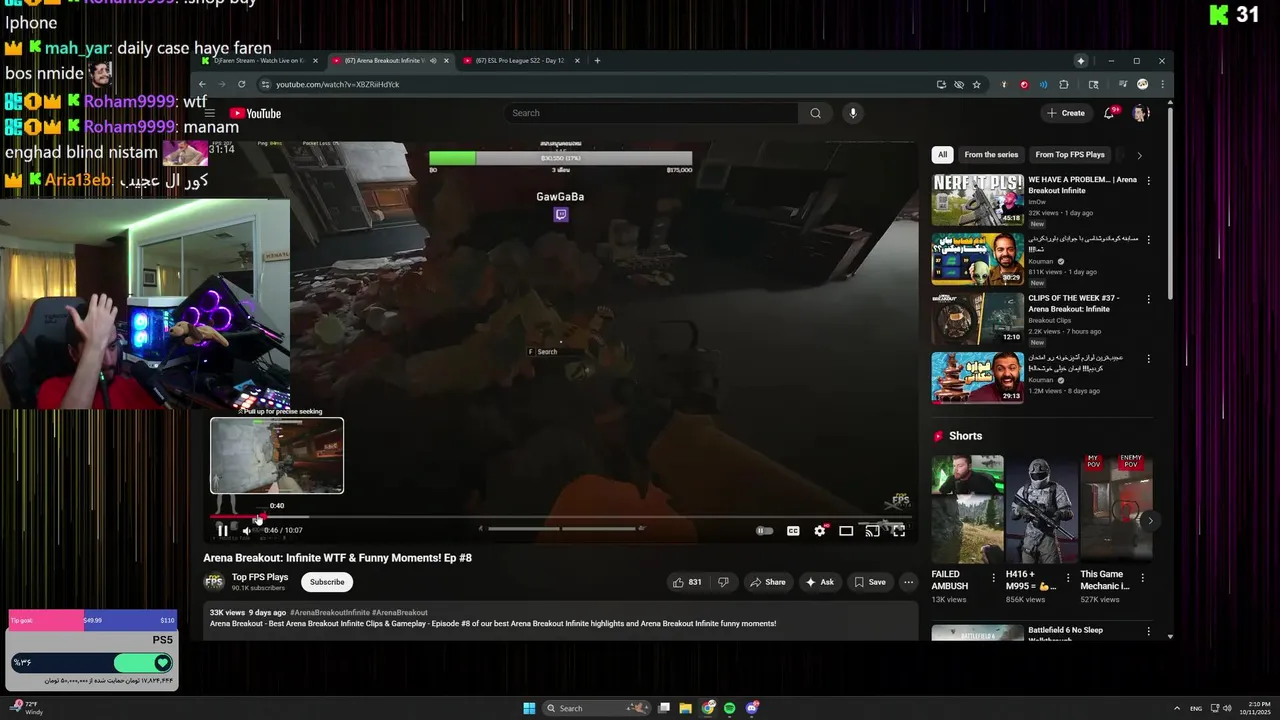Enter fullscreen in the video player
Screen dimensions: 1280x720
(x=899, y=531)
